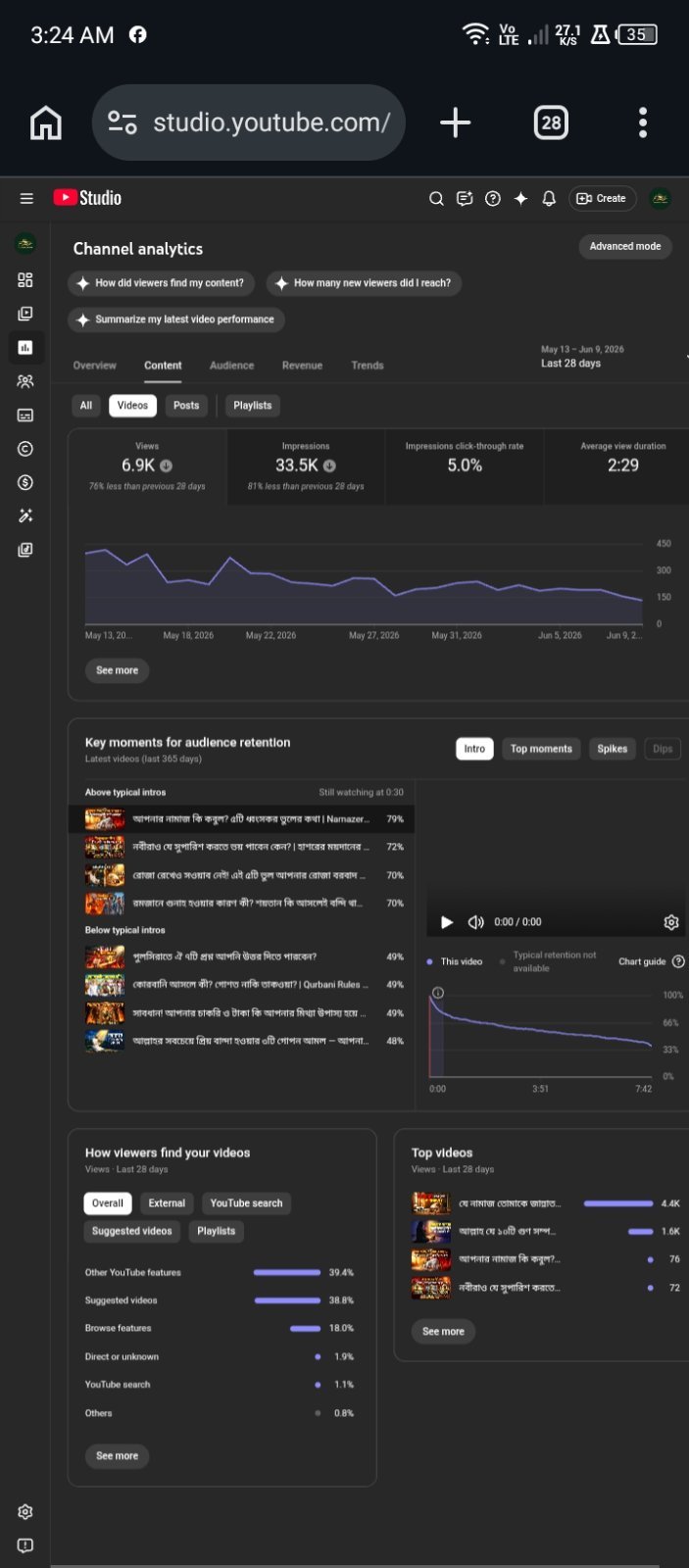Image resolution: width=689 pixels, height=1568 pixels.
Task: Open Copyright icon in sidebar
Action: pyautogui.click(x=25, y=449)
